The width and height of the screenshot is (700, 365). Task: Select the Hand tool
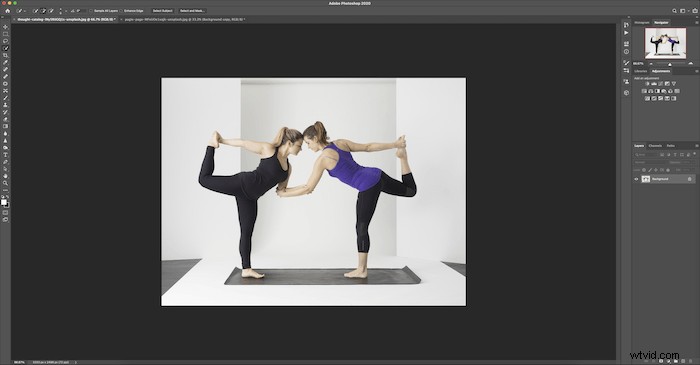5,176
